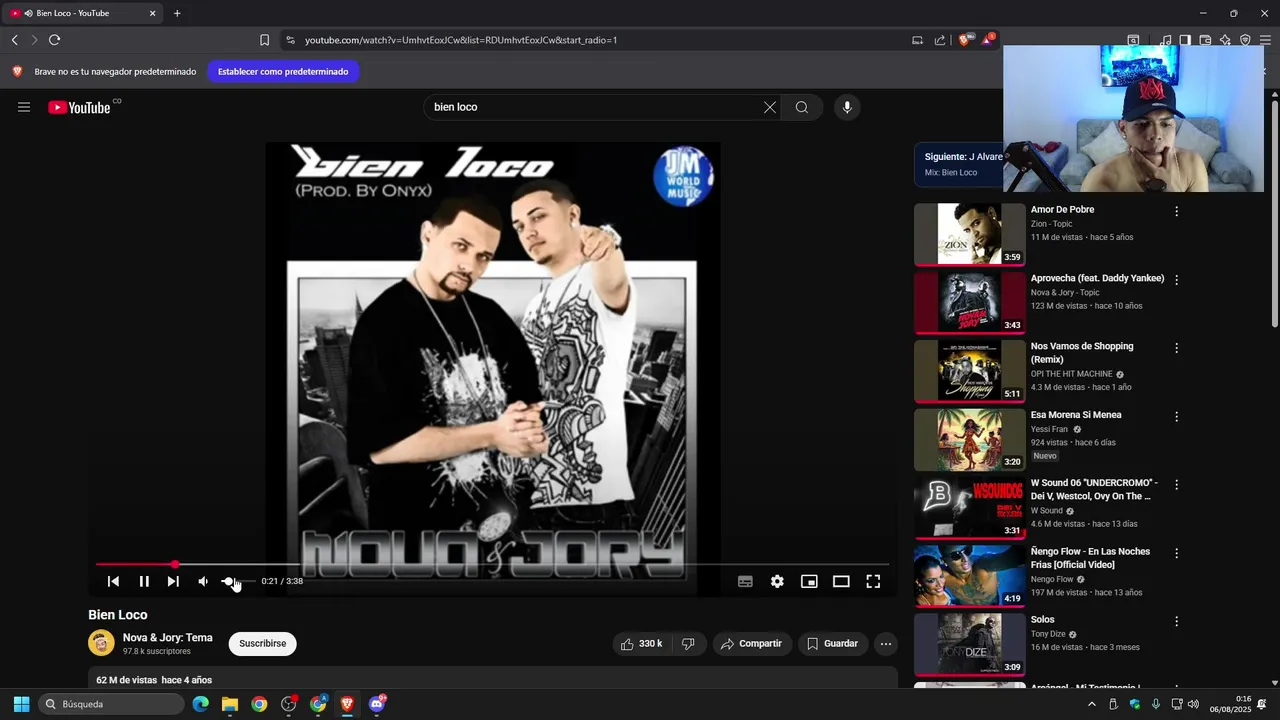1280x720 pixels.
Task: Skip to the previous video
Action: point(113,581)
